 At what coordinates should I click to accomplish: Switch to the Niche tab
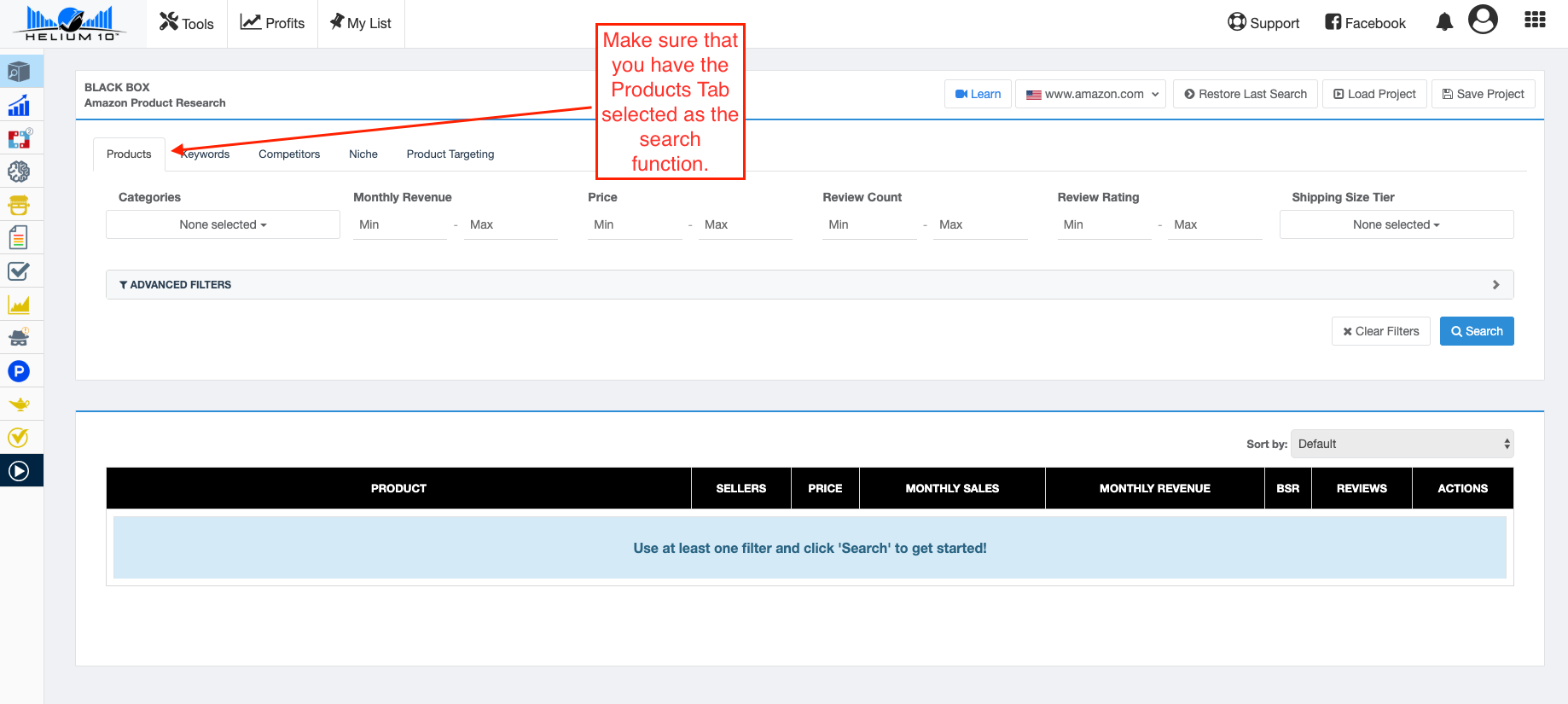pyautogui.click(x=363, y=154)
